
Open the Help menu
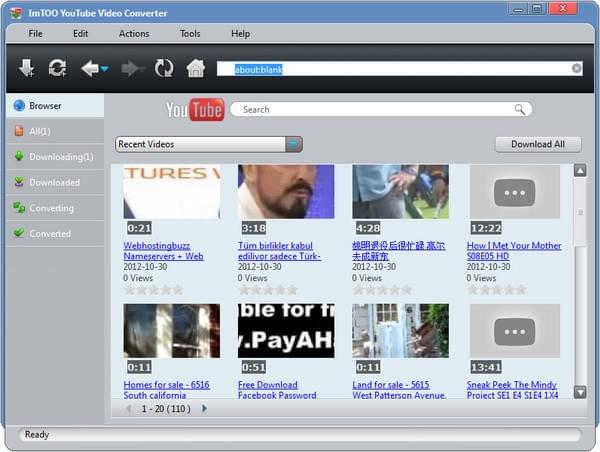240,34
